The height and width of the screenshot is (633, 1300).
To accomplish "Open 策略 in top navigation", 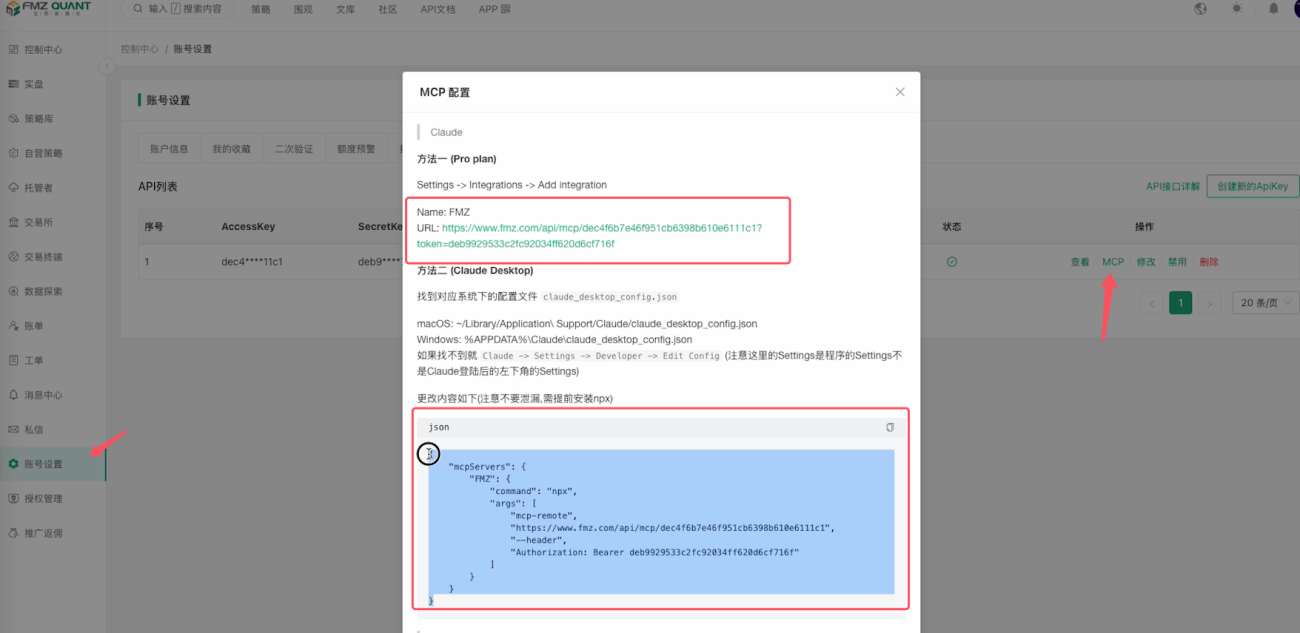I will [261, 9].
